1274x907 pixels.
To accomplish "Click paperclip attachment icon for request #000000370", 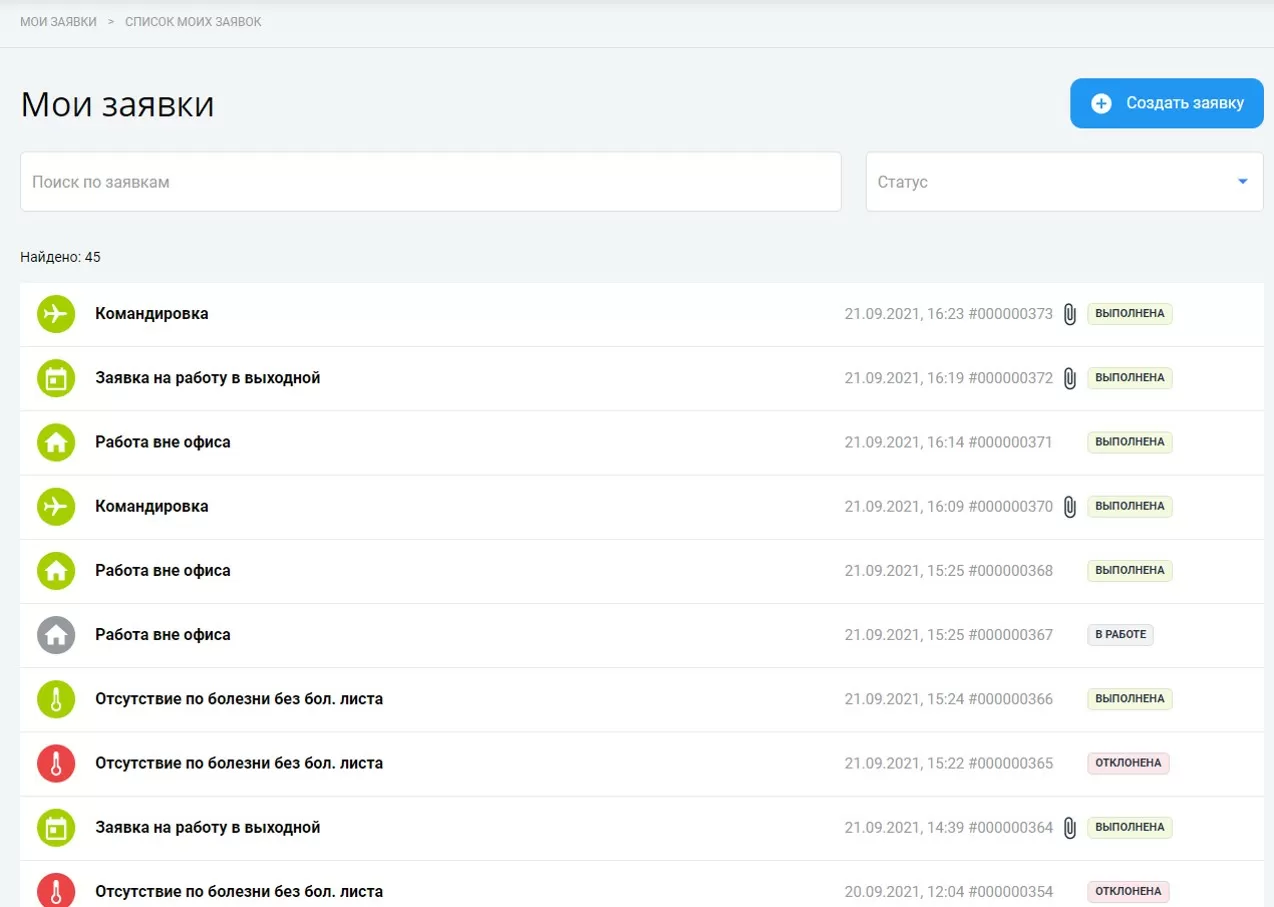I will tap(1069, 507).
